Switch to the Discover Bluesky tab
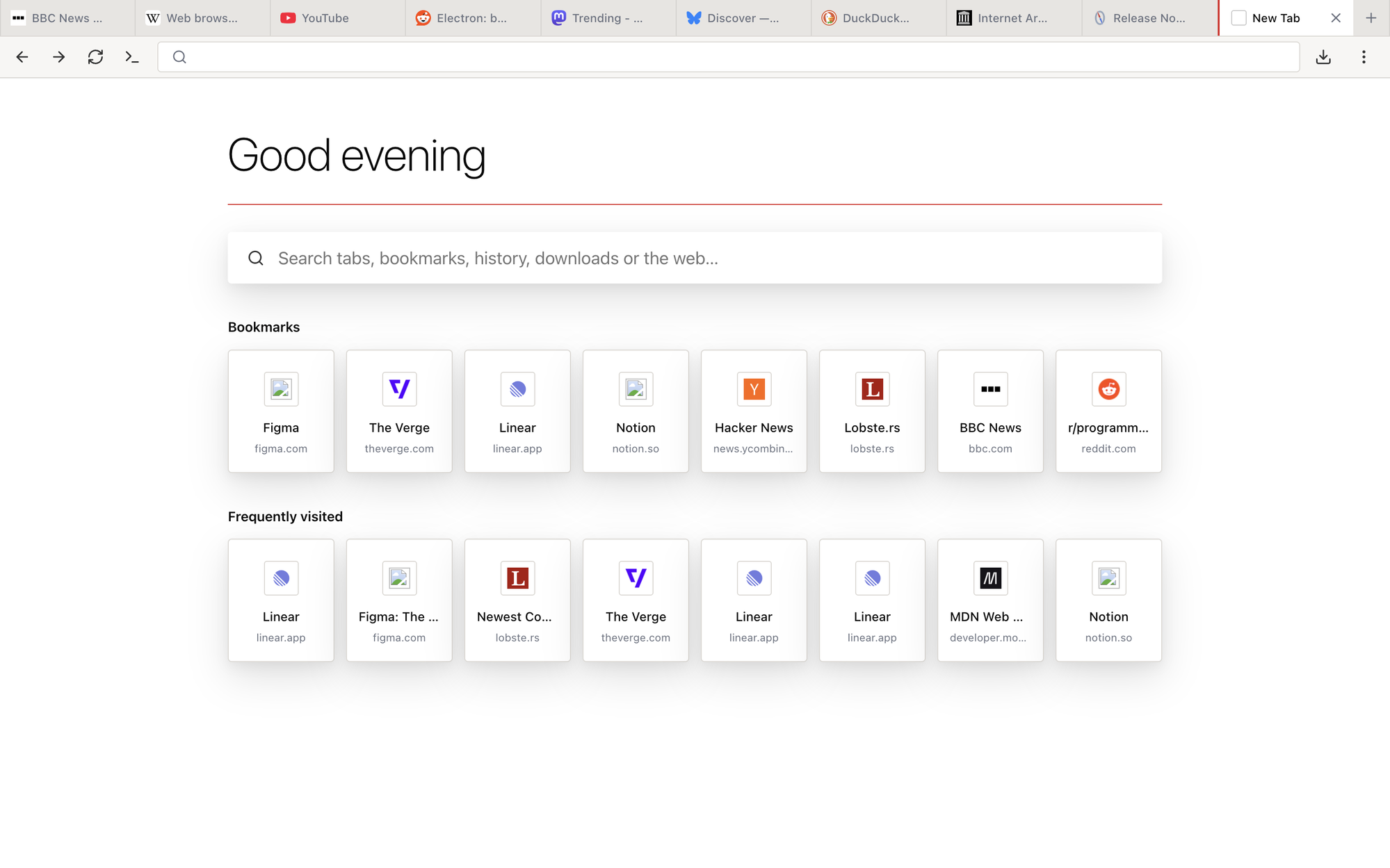The width and height of the screenshot is (1390, 868). tap(743, 18)
